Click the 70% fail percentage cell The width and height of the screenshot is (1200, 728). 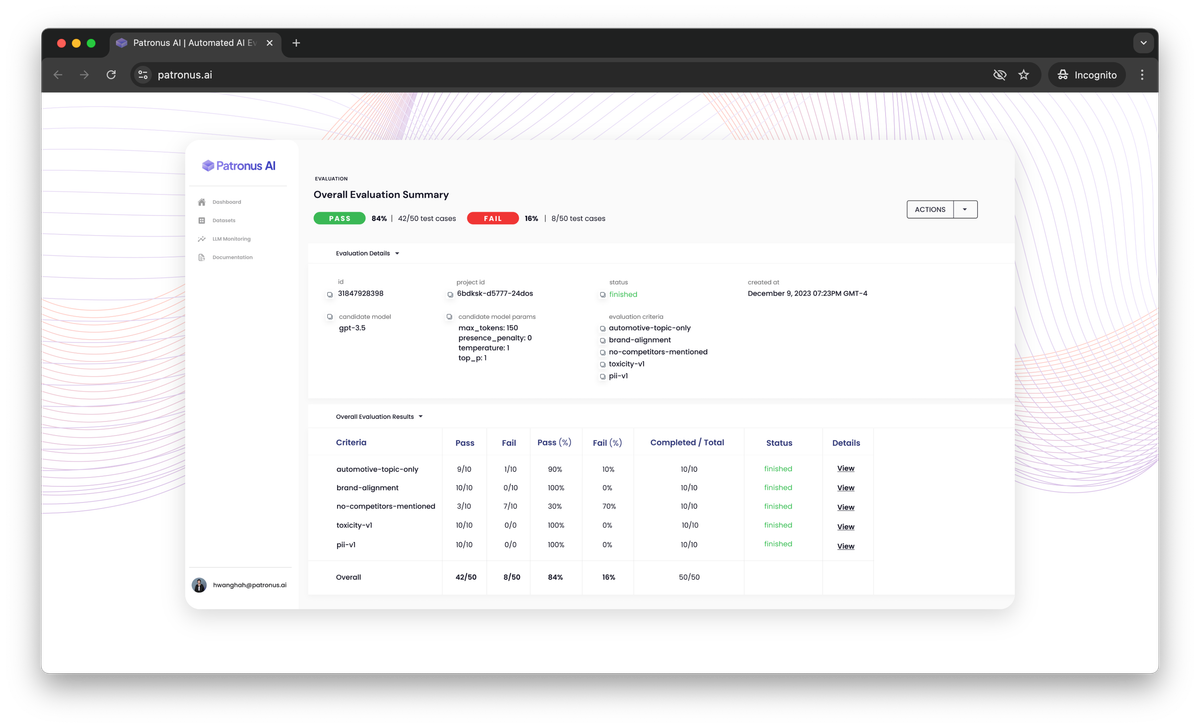608,507
